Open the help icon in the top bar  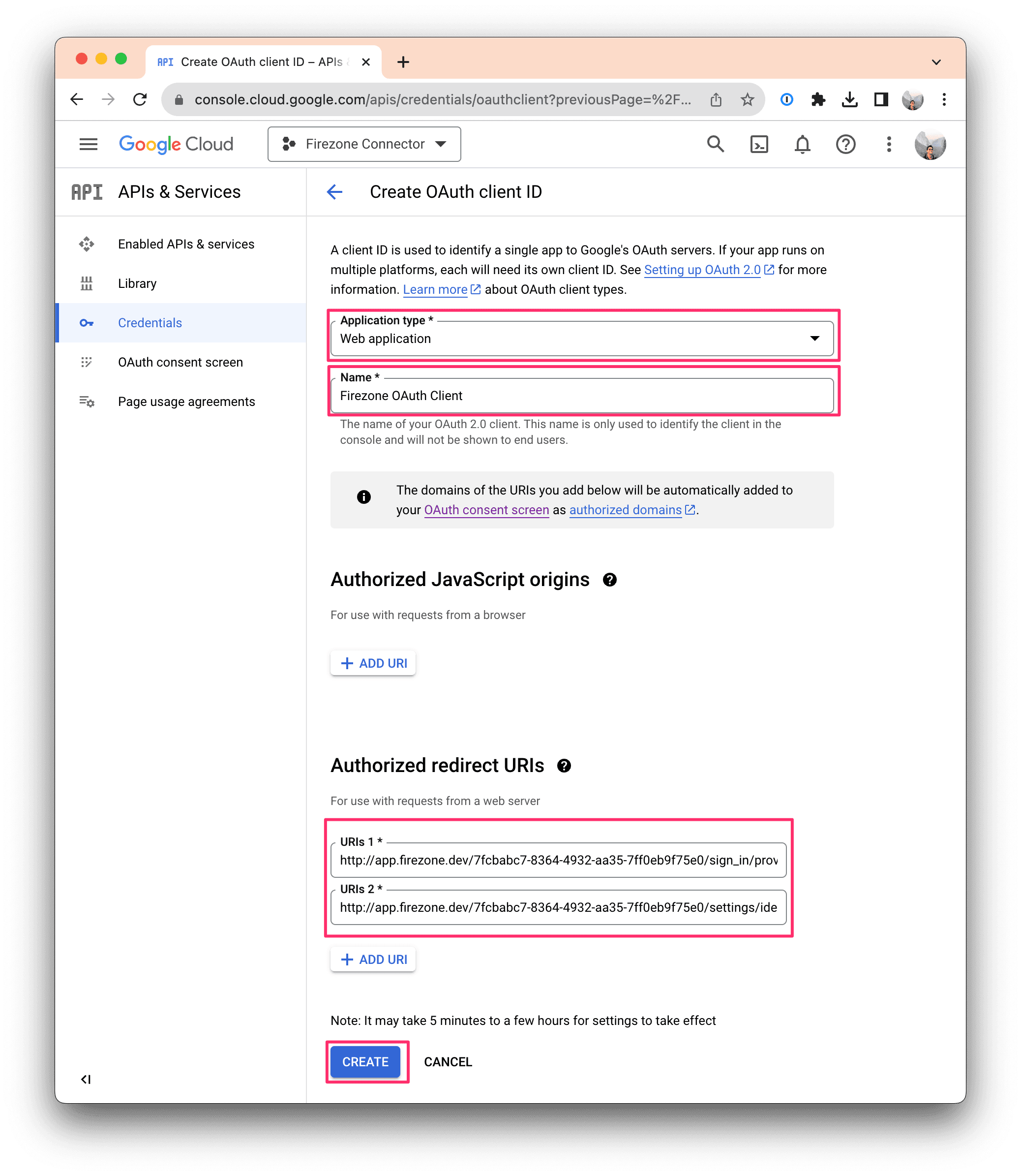pyautogui.click(x=846, y=144)
